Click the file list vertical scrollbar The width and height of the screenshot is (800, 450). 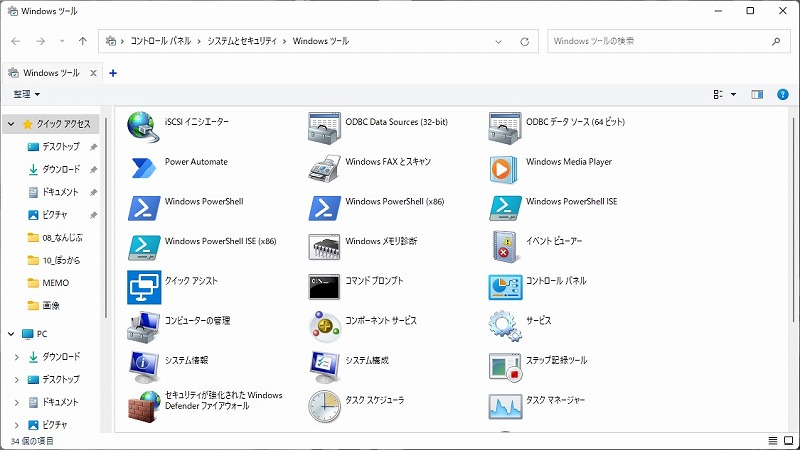click(793, 219)
